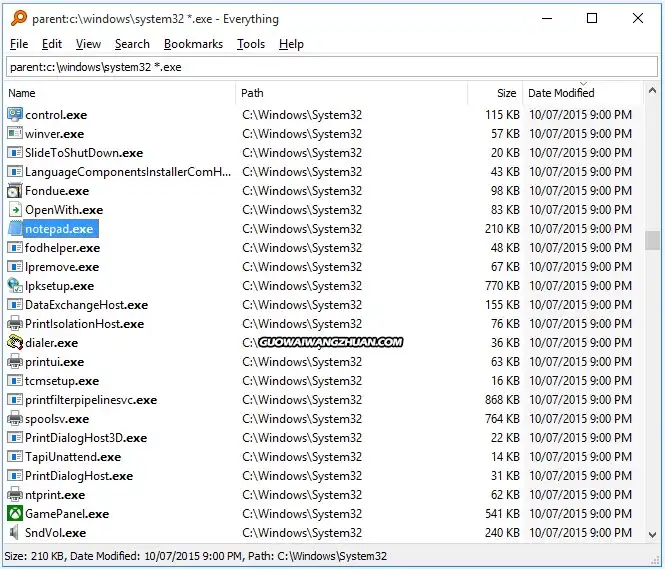
Task: Click the winver.exe file icon
Action: tap(15, 134)
